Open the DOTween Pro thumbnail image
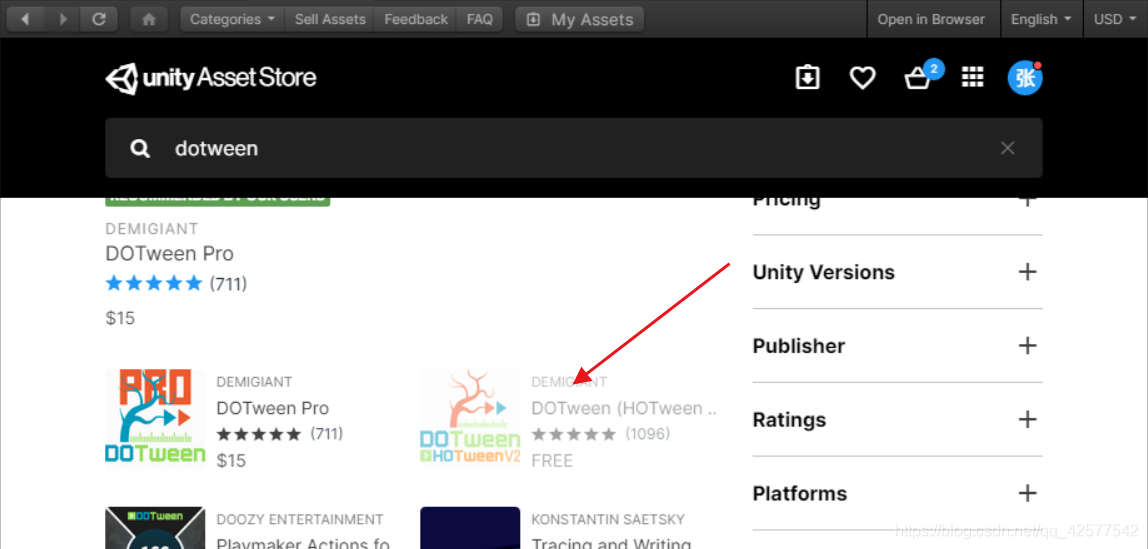 pyautogui.click(x=155, y=416)
